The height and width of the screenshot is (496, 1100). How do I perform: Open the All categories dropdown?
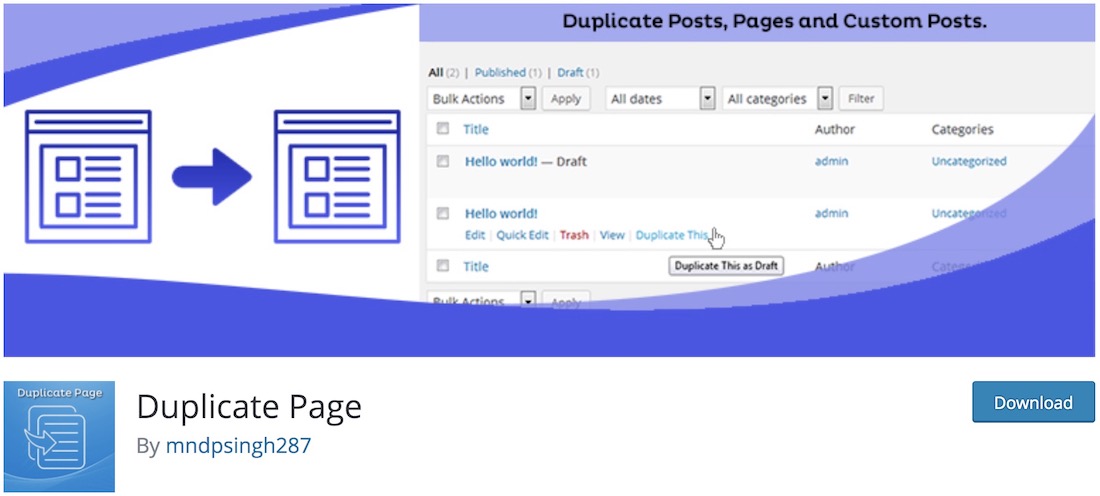777,99
